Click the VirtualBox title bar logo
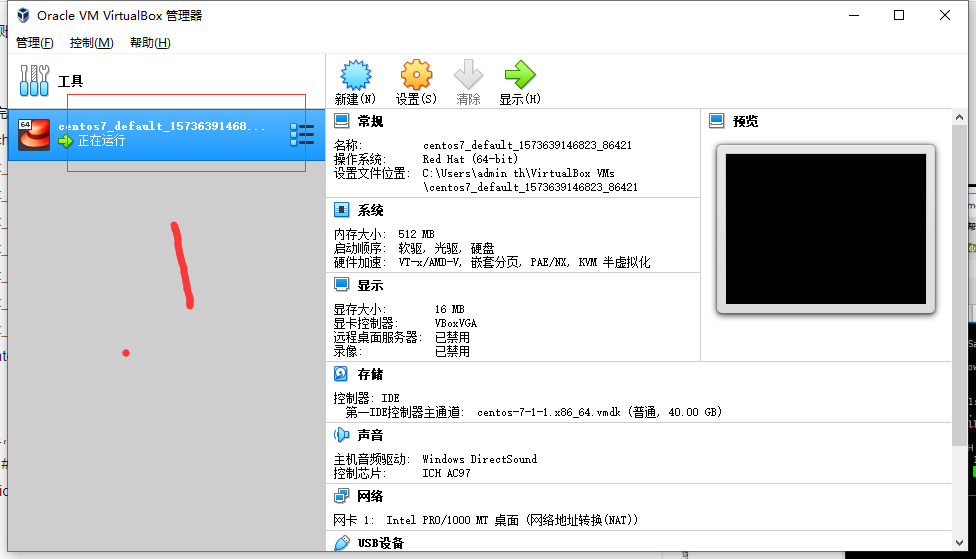The image size is (976, 559). click(23, 15)
